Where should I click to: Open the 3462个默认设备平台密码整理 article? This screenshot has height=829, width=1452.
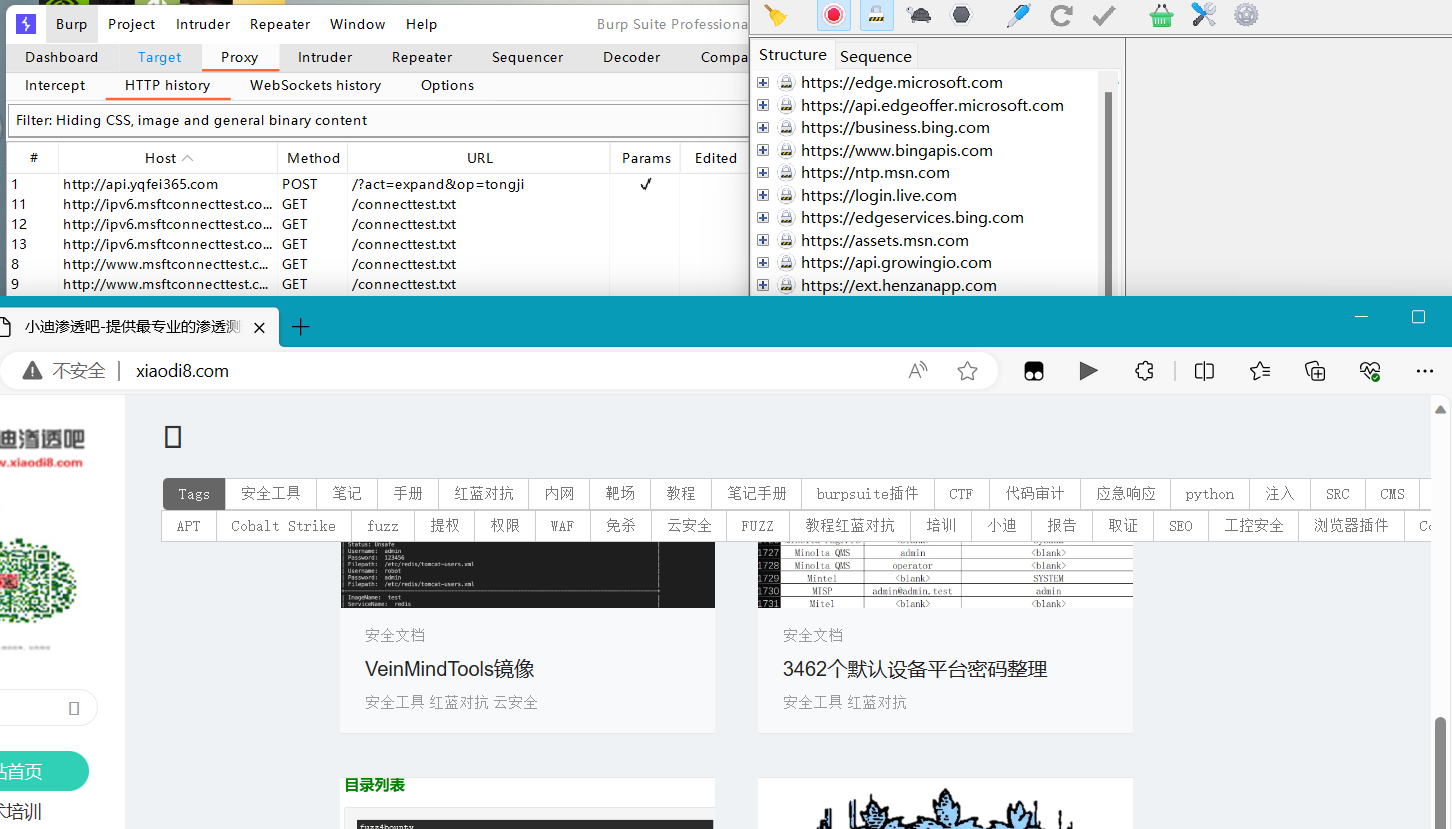coord(915,669)
